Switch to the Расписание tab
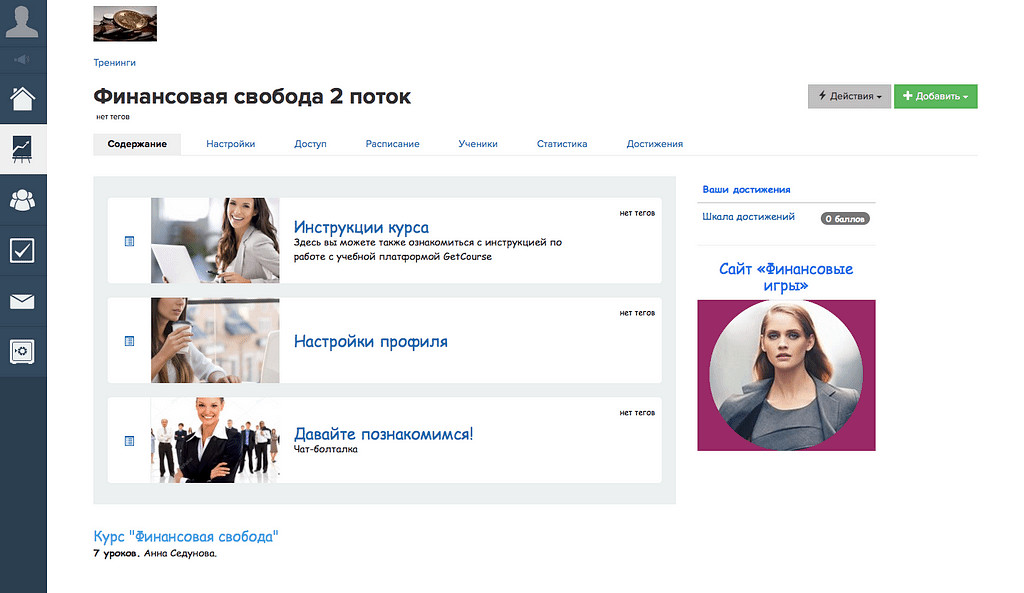Screen dimensions: 1024x593 point(392,144)
